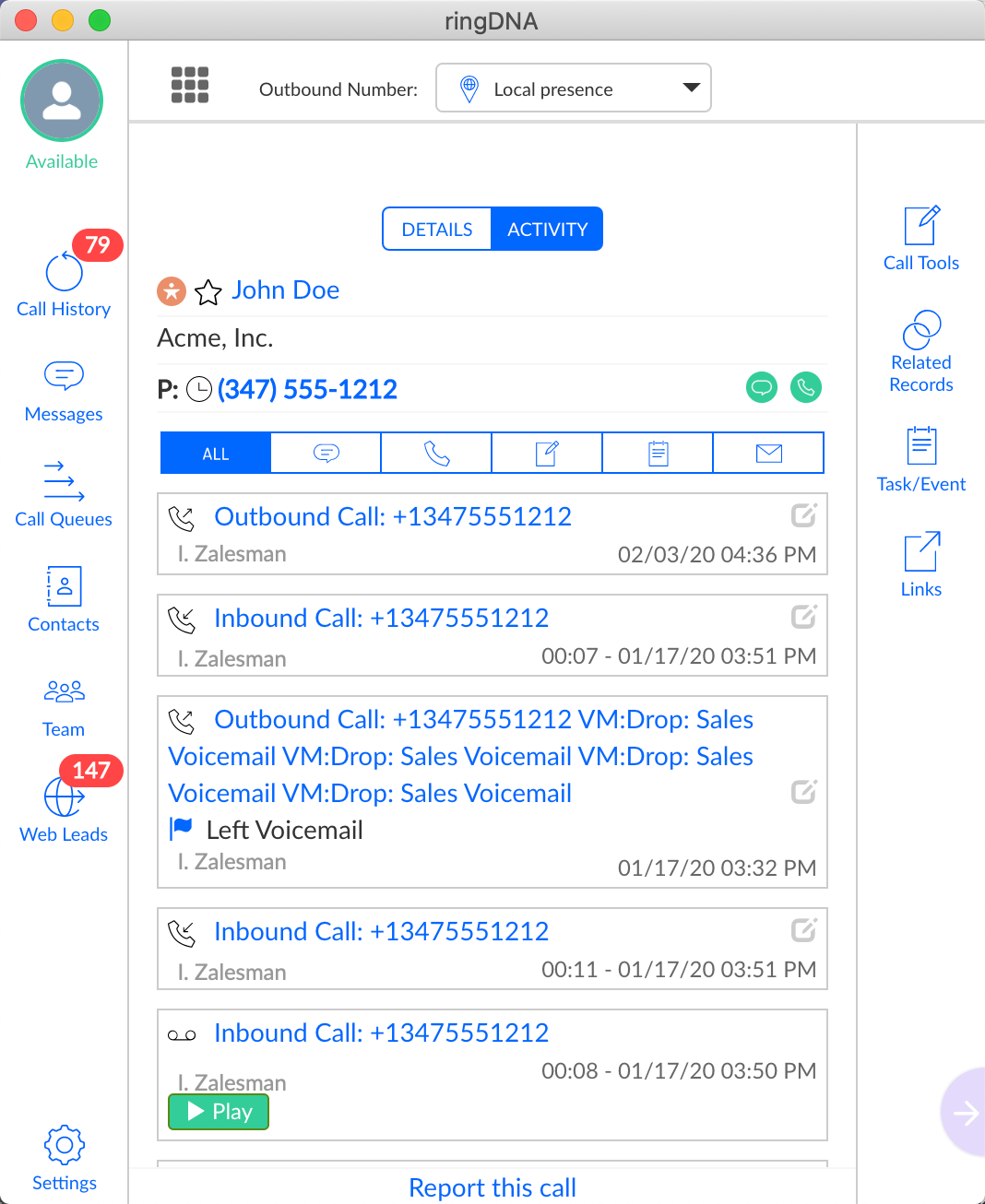
Task: Edit the 00:07 Inbound Call entry
Action: 804,617
